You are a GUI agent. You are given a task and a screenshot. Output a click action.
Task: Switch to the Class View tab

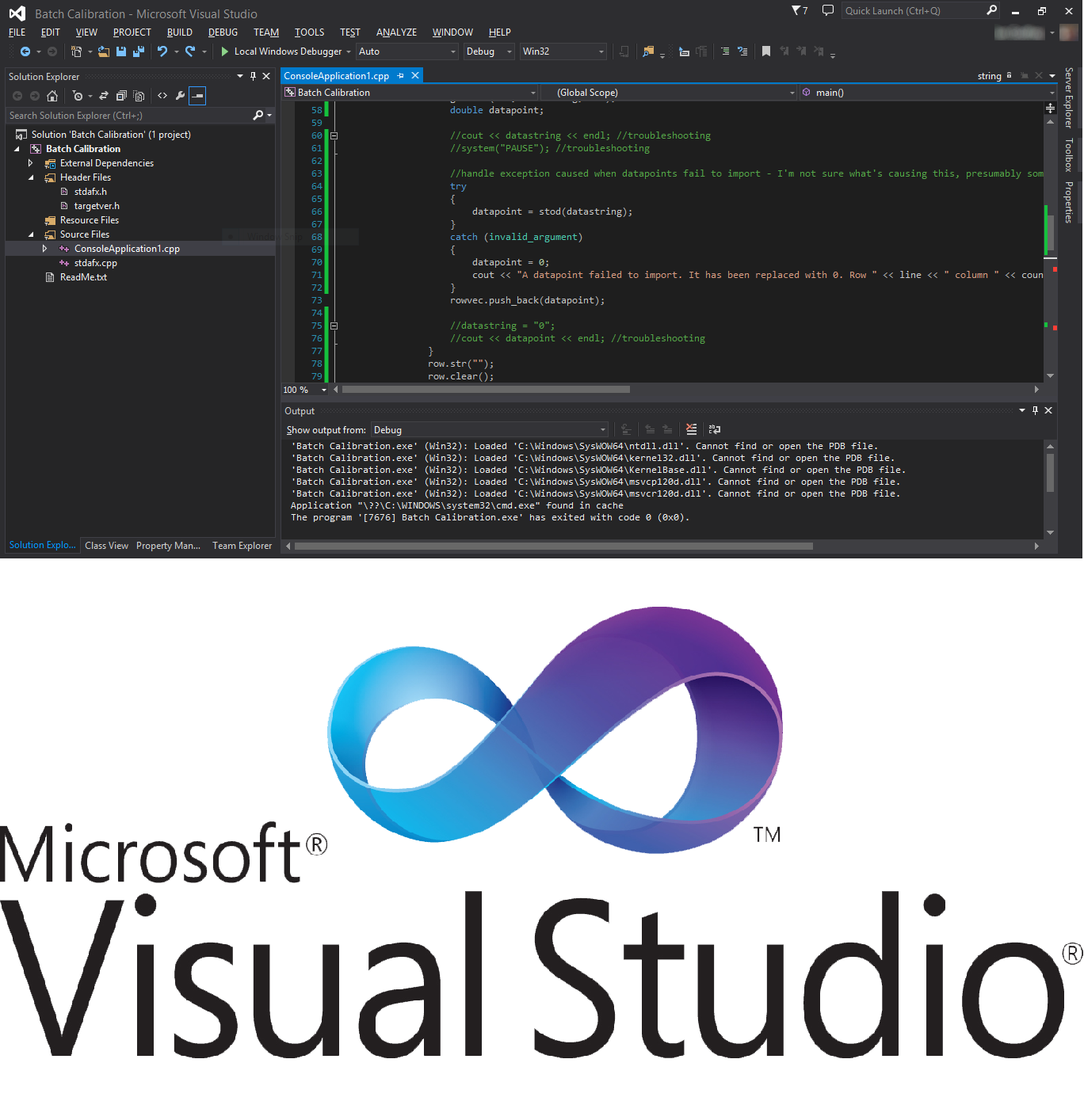point(106,546)
